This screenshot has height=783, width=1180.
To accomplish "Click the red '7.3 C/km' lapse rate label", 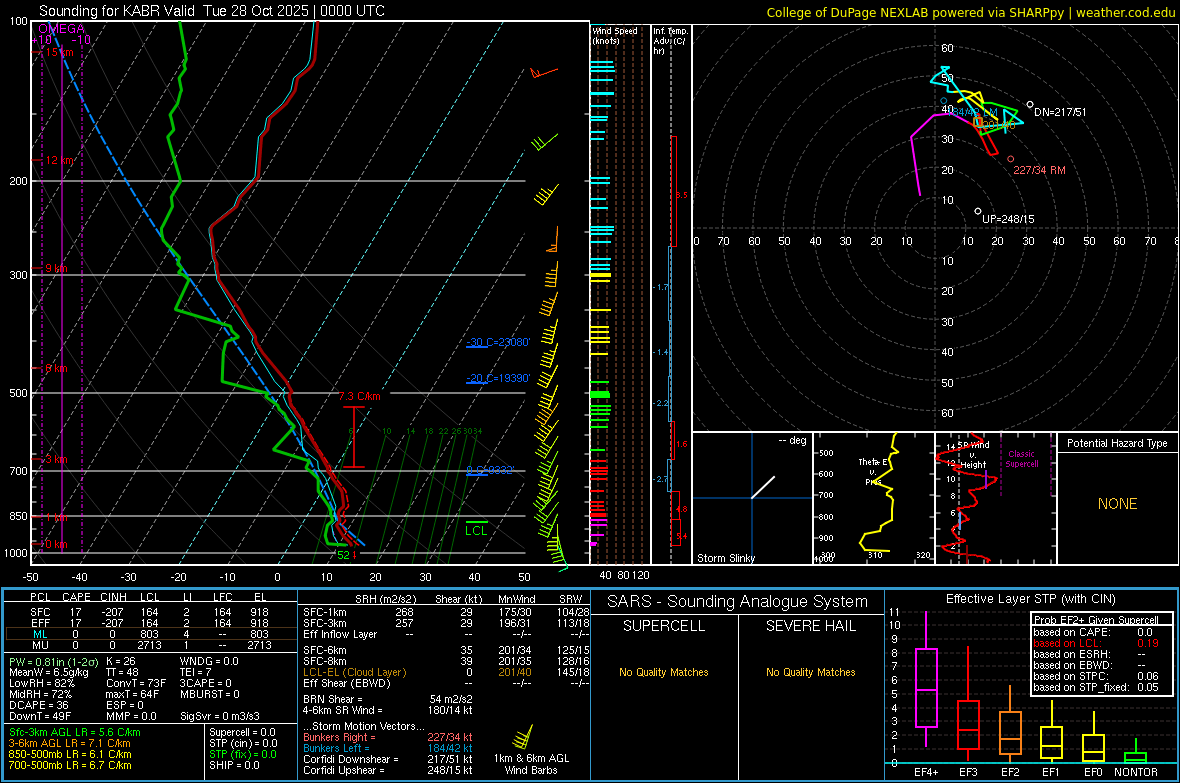I will pos(360,396).
